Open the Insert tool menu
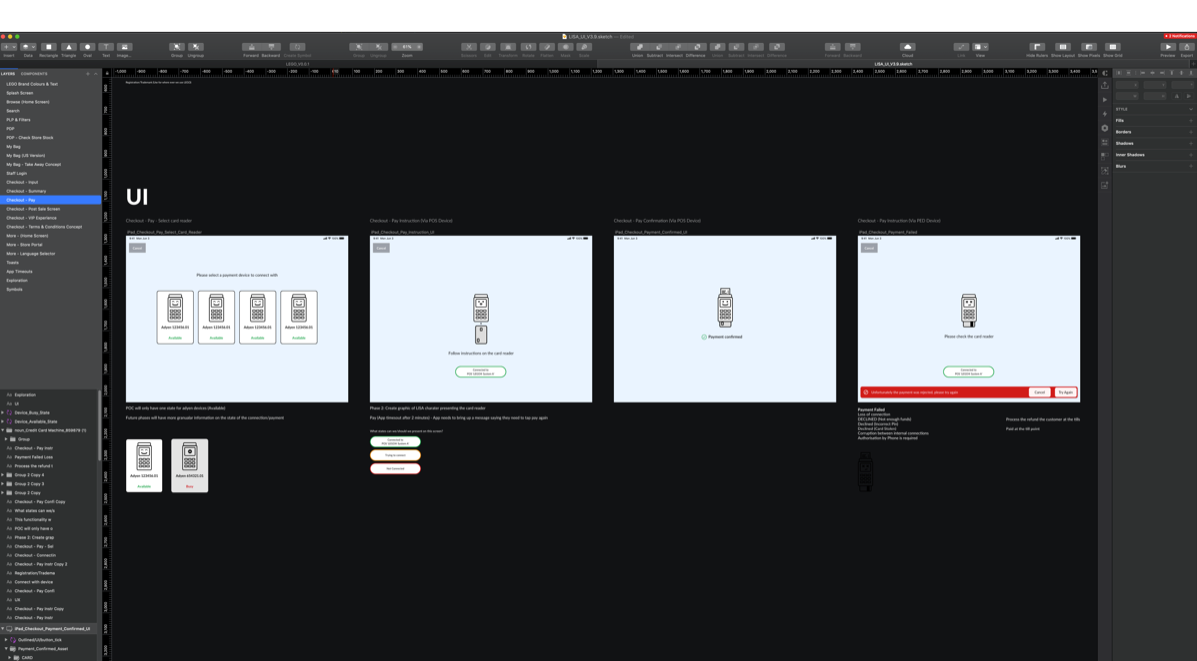Viewport: 1197px width, 661px height. 9,47
